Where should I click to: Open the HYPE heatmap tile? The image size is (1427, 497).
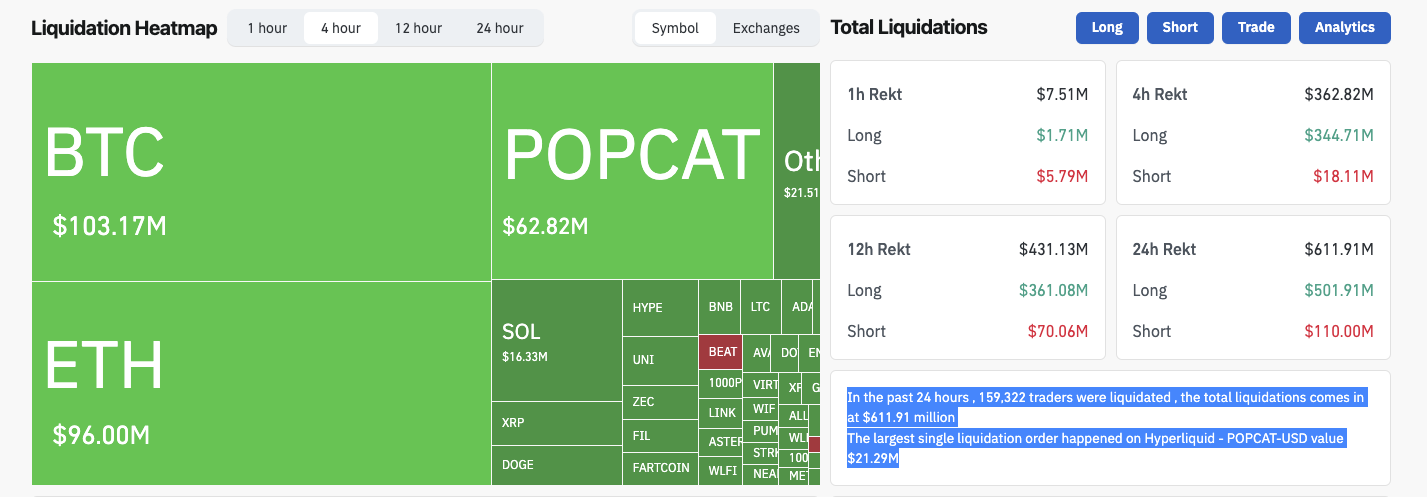[660, 308]
